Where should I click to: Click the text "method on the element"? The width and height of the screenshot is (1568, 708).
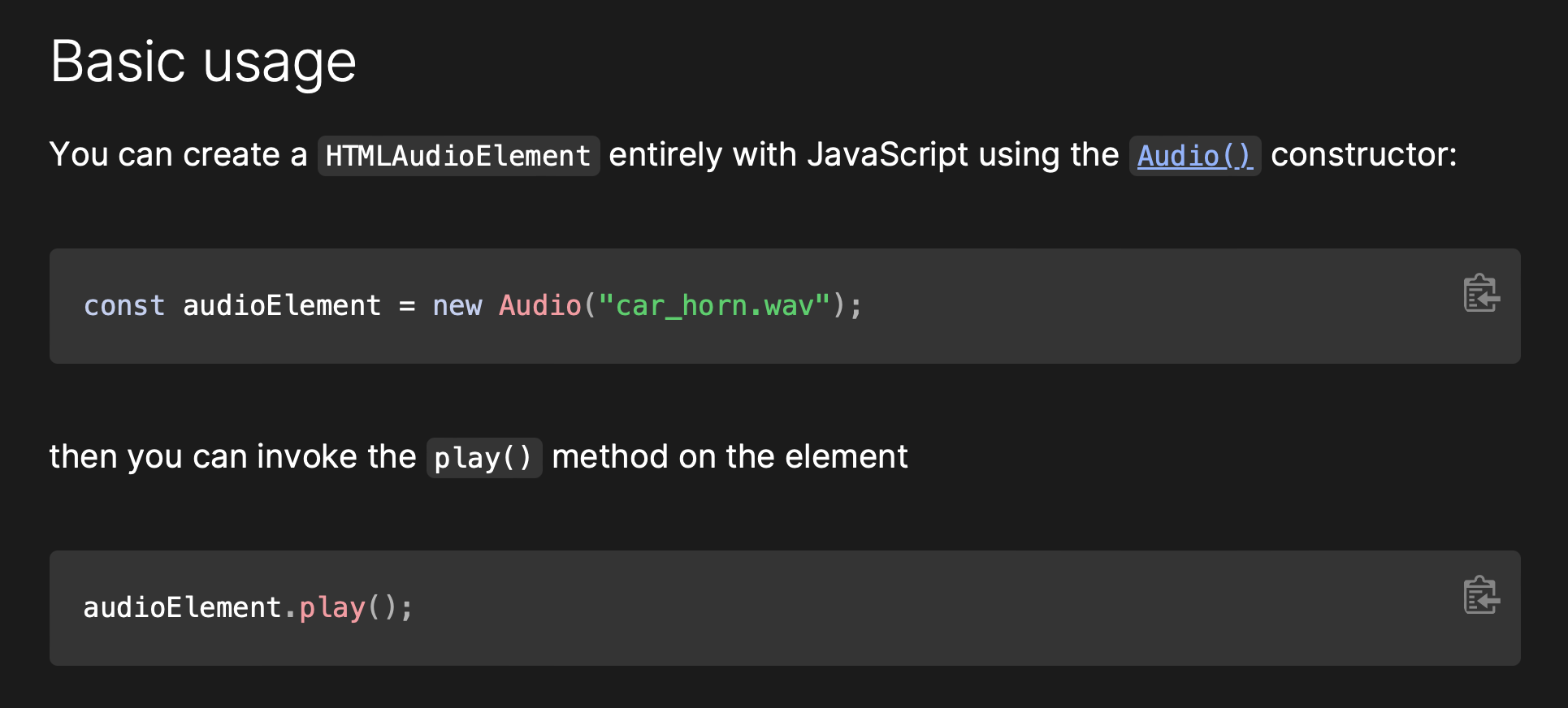(x=730, y=457)
